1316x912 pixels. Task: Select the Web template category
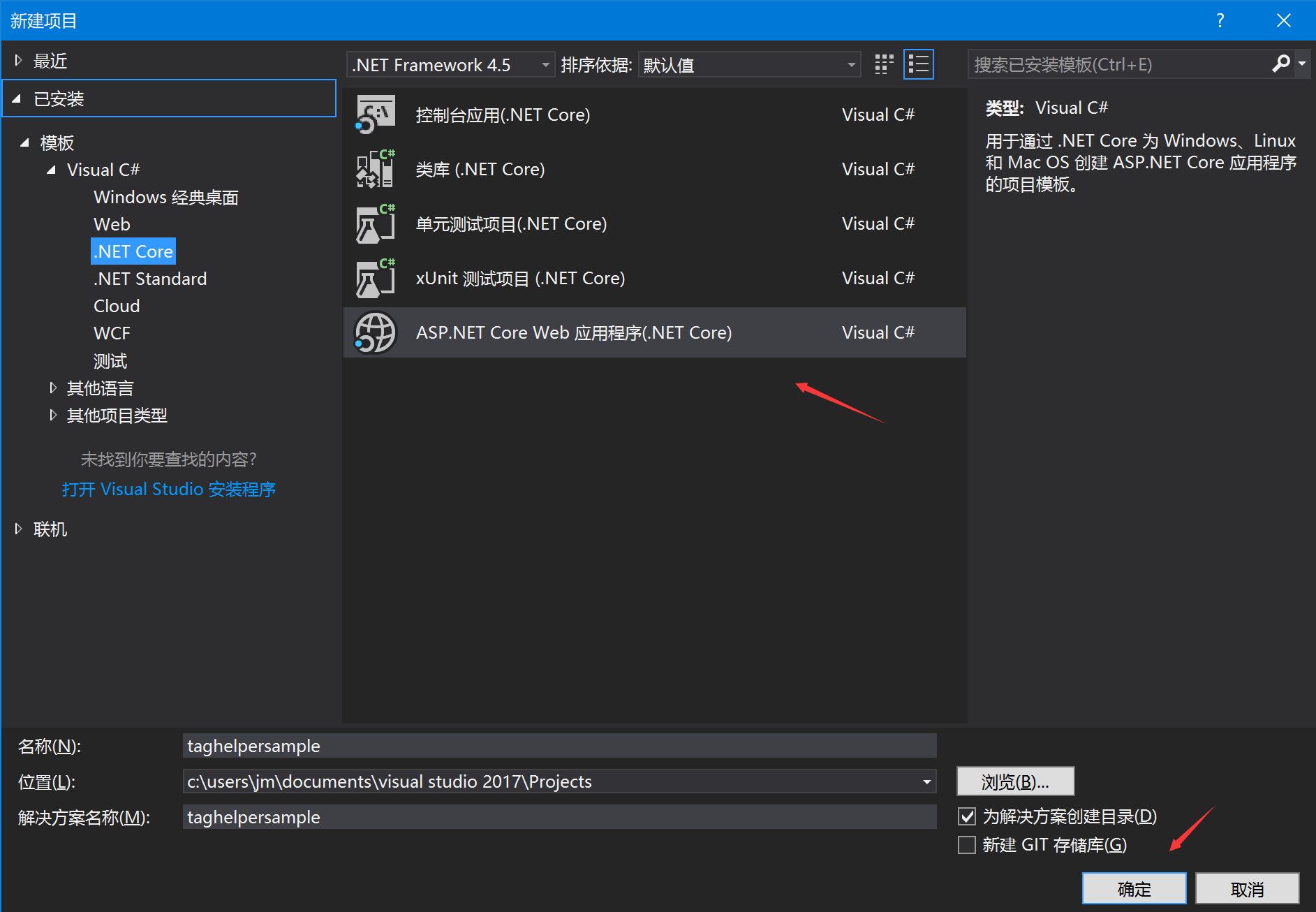click(112, 224)
